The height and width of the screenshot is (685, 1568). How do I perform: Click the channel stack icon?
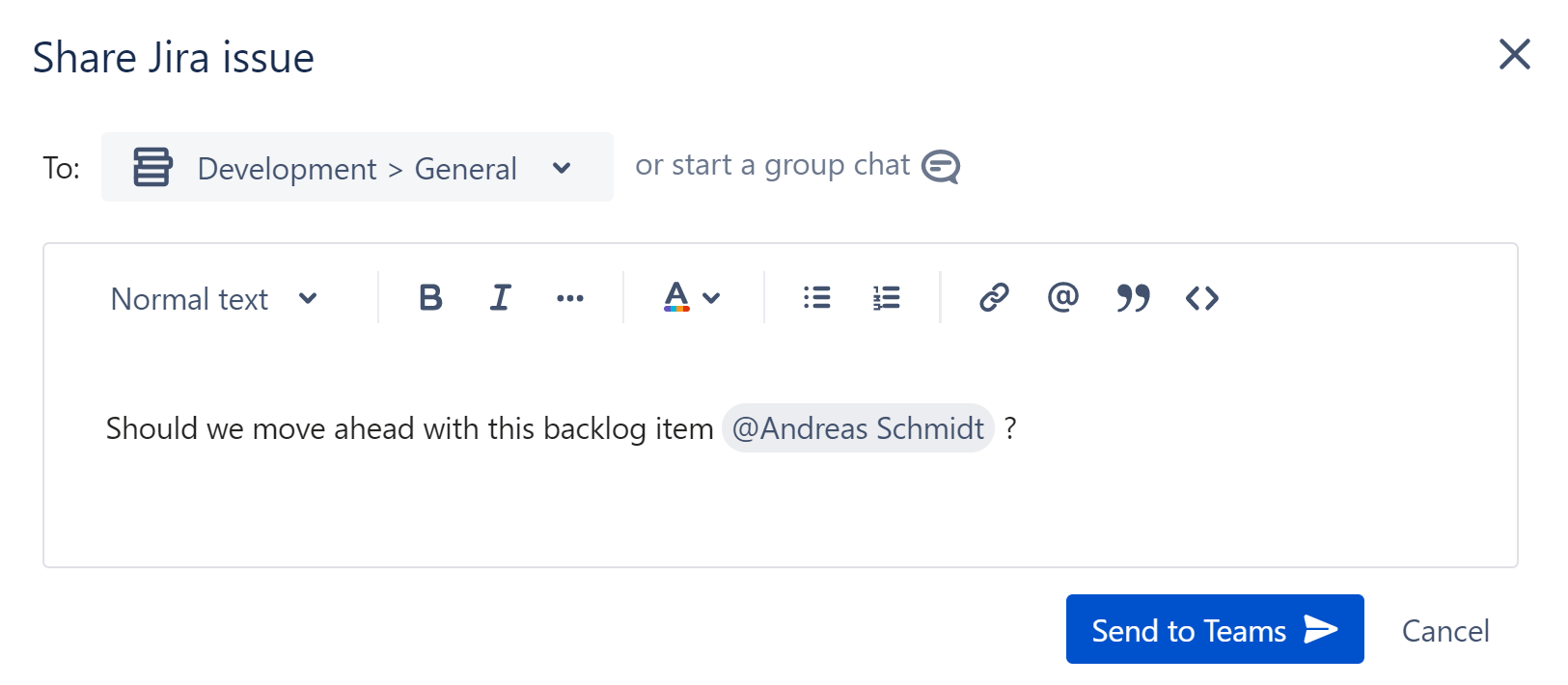(x=152, y=167)
